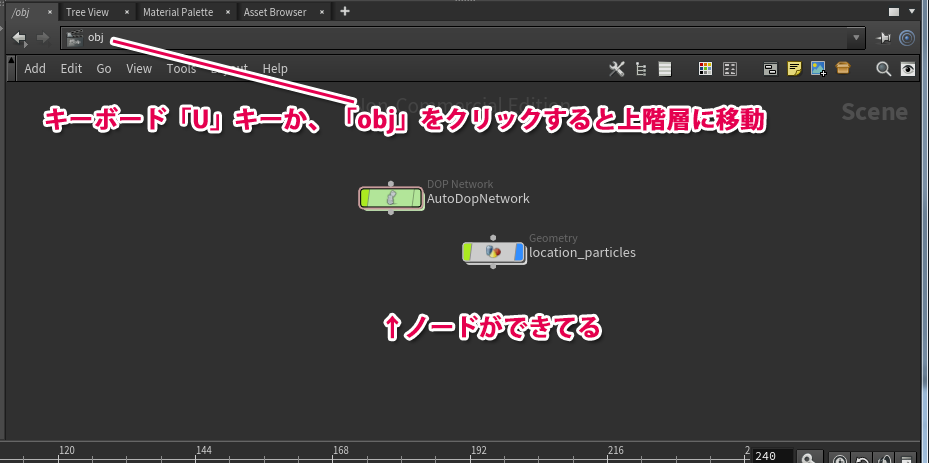Jump to frame 144 on timeline
This screenshot has height=463, width=929.
click(x=204, y=451)
